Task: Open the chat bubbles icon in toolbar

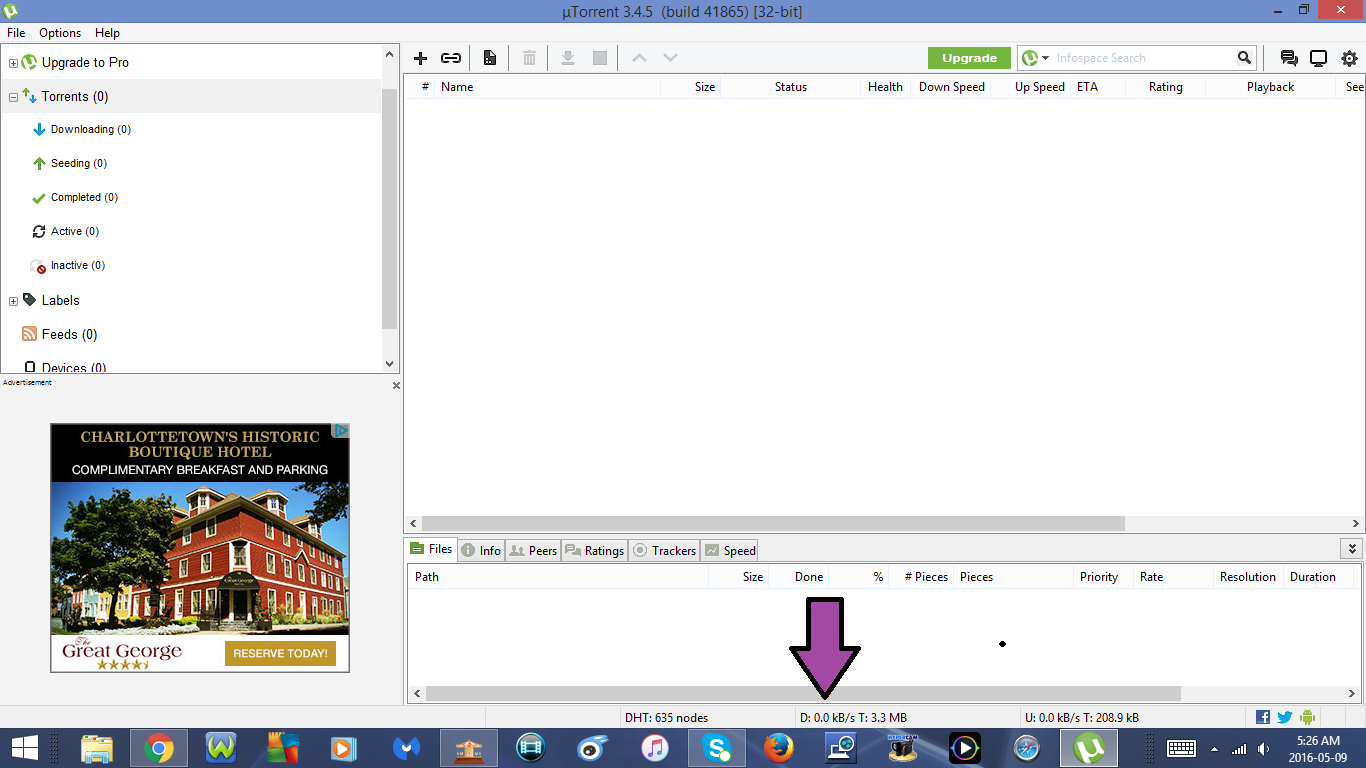Action: (1289, 58)
